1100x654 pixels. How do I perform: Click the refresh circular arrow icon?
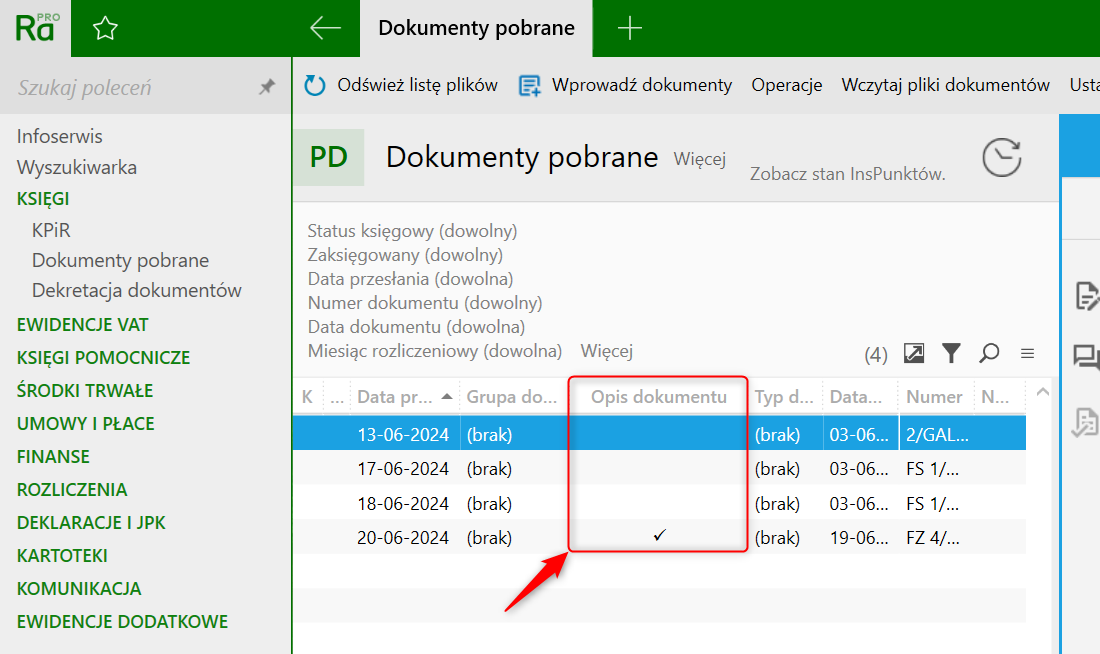pos(314,86)
